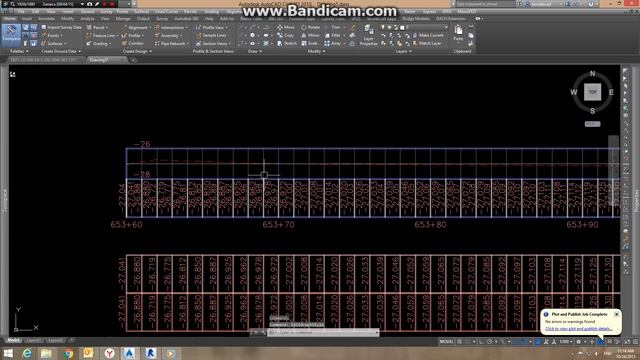This screenshot has height=360, width=640.
Task: Click the Sample Lines tool
Action: [x=211, y=36]
